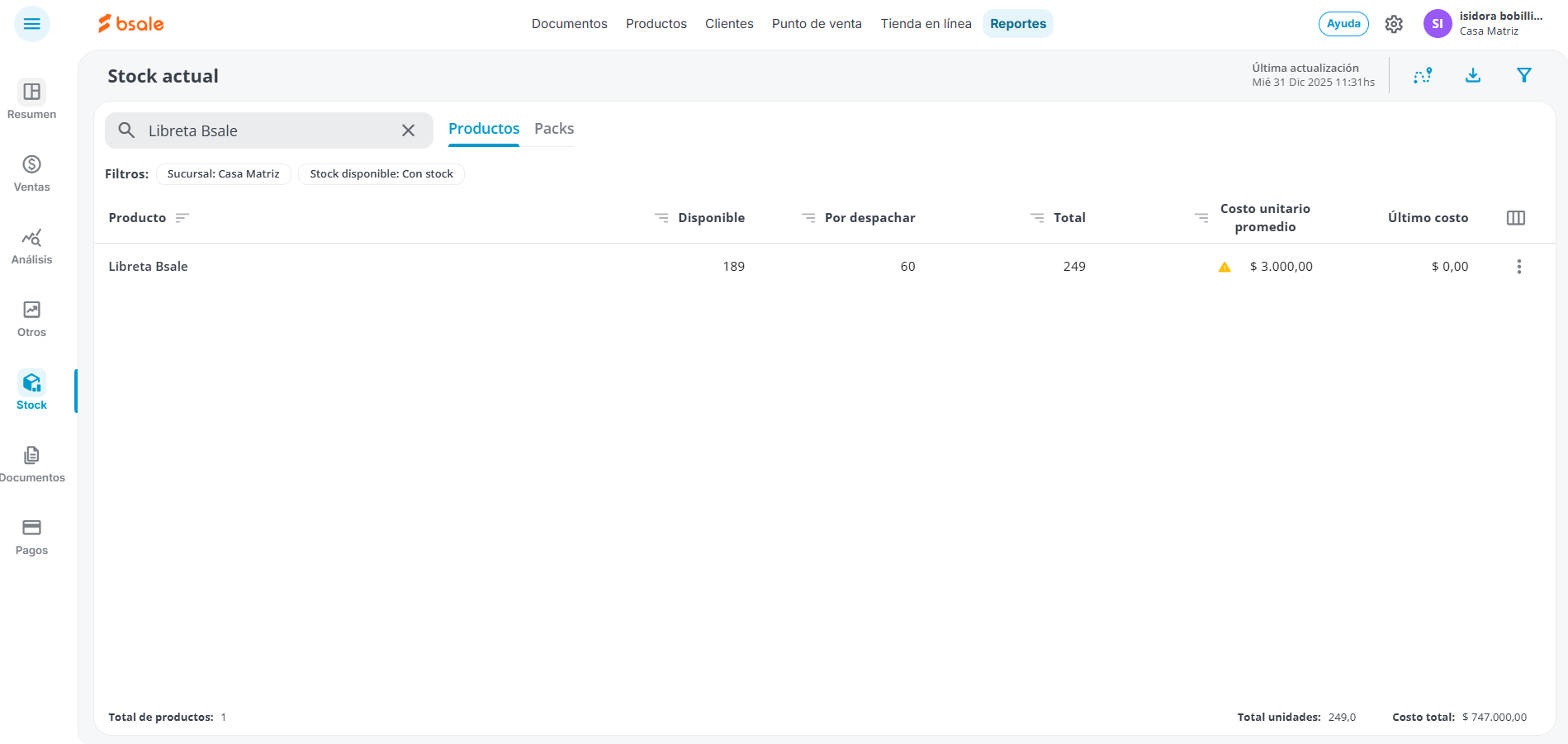Screen dimensions: 1568x744
Task: Clear the Libreta Bsale search text
Action: [x=408, y=130]
